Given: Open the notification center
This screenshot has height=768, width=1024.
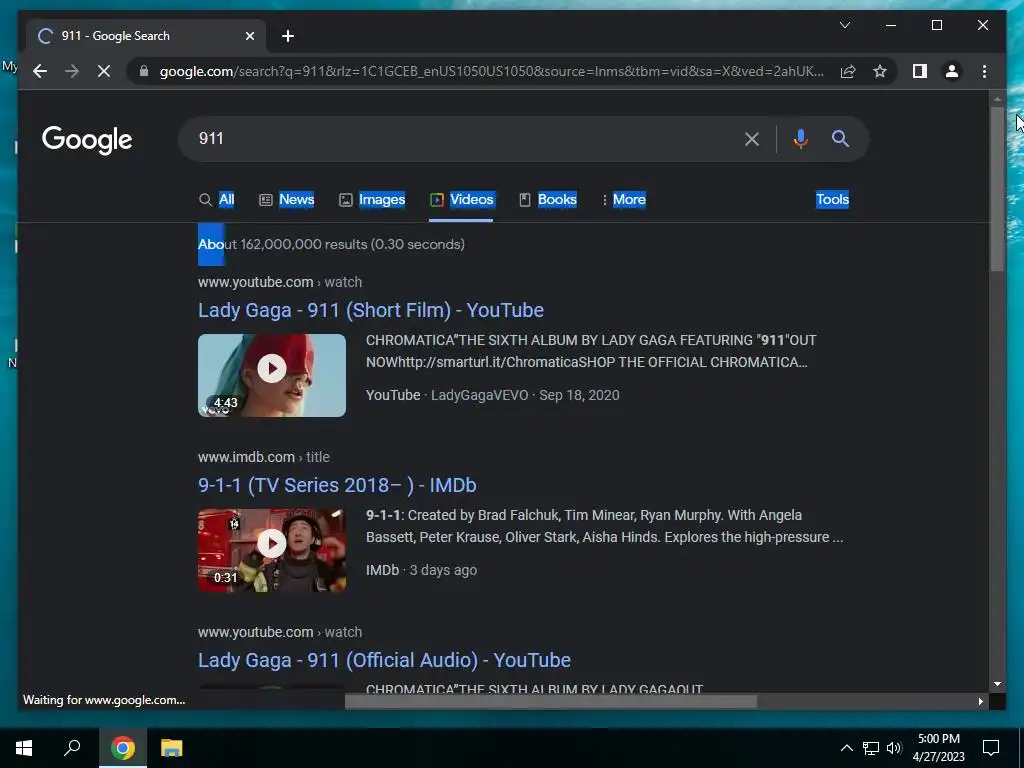Looking at the screenshot, I should pos(991,748).
